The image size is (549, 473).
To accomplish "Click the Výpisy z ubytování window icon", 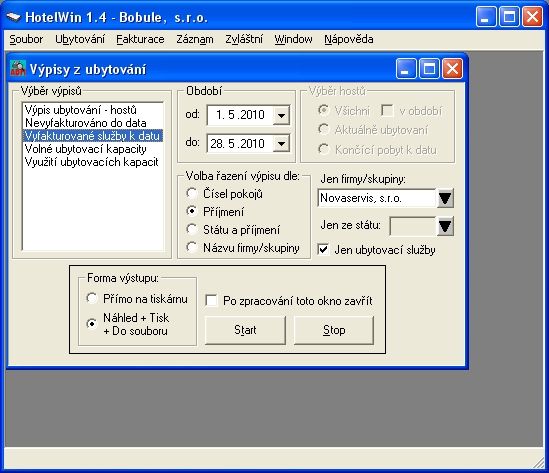I will point(18,68).
